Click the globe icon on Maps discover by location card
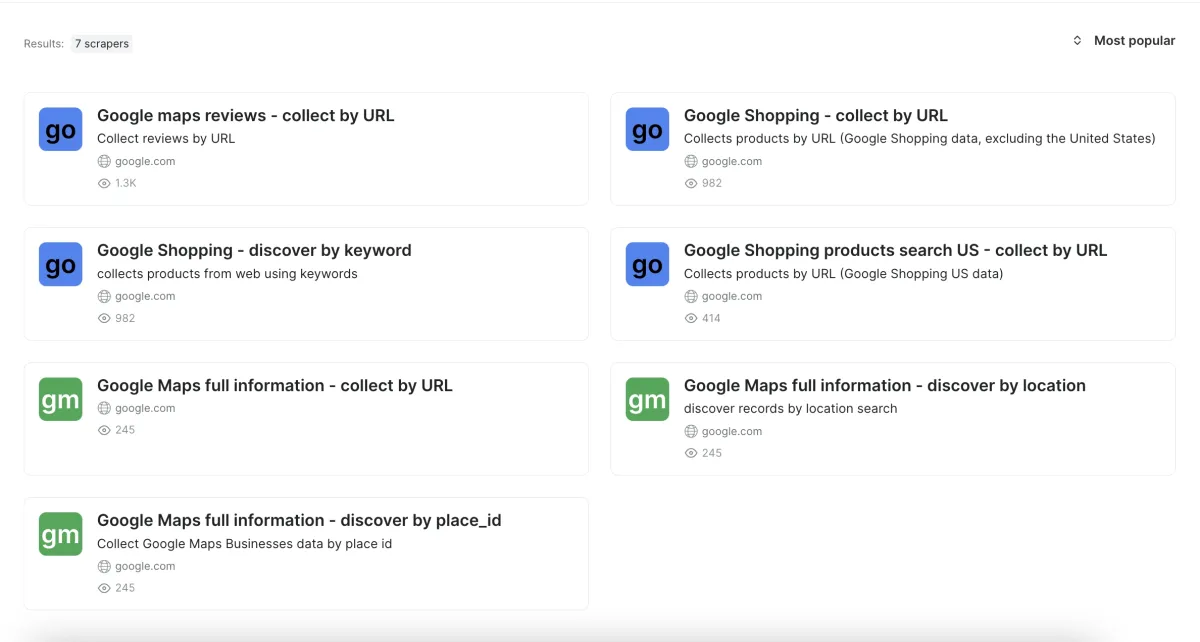This screenshot has height=642, width=1200. (691, 431)
